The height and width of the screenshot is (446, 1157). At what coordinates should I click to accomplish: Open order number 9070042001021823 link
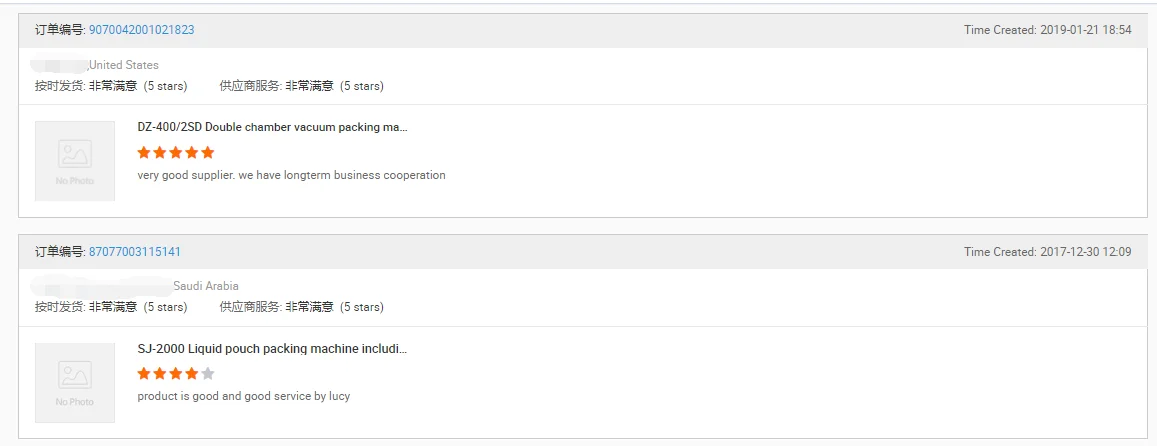[141, 30]
